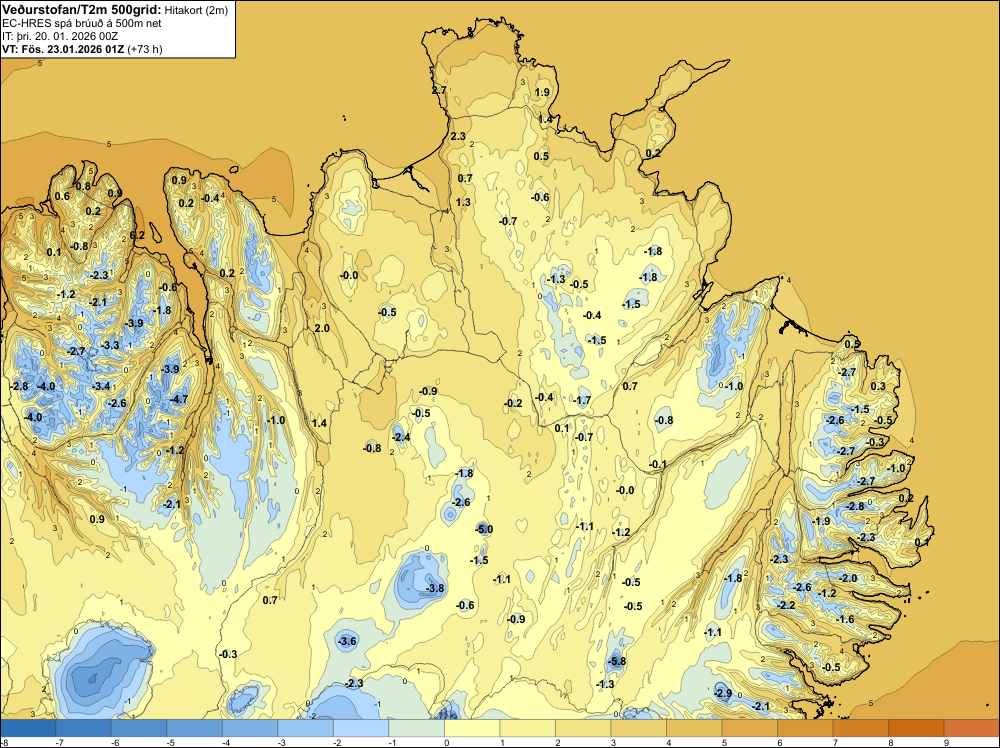This screenshot has width=1000, height=748.
Task: Click the legend scale label 9
Action: pyautogui.click(x=945, y=742)
